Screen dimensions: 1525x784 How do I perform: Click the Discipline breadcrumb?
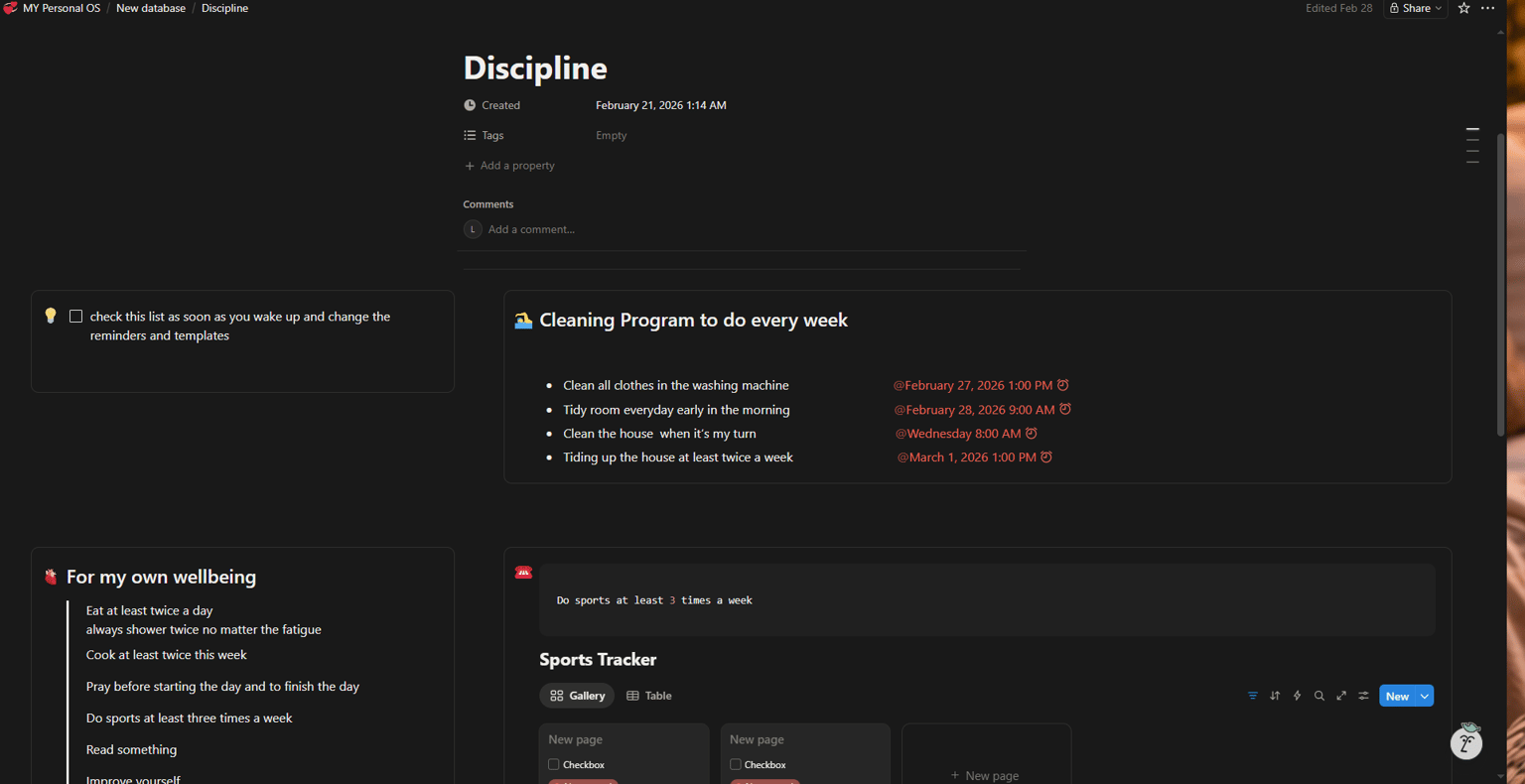(224, 8)
